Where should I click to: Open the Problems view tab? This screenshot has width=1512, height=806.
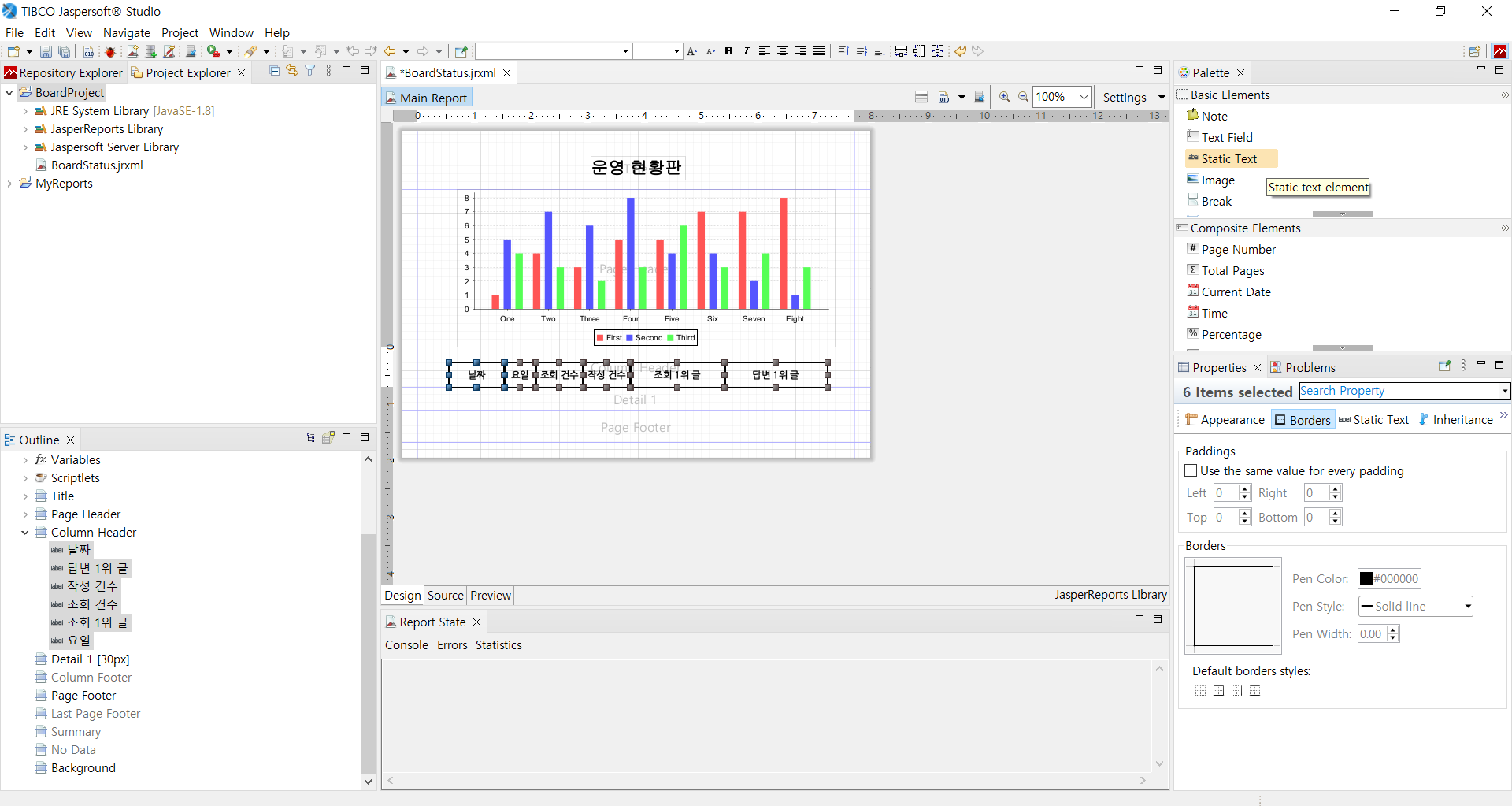pos(1303,368)
